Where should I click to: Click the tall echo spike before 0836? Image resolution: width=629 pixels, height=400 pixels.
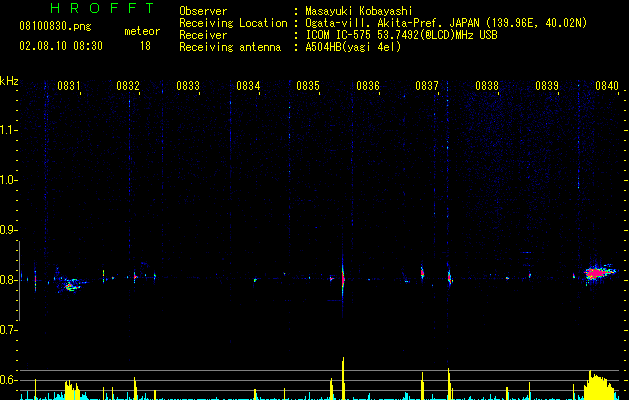click(343, 278)
